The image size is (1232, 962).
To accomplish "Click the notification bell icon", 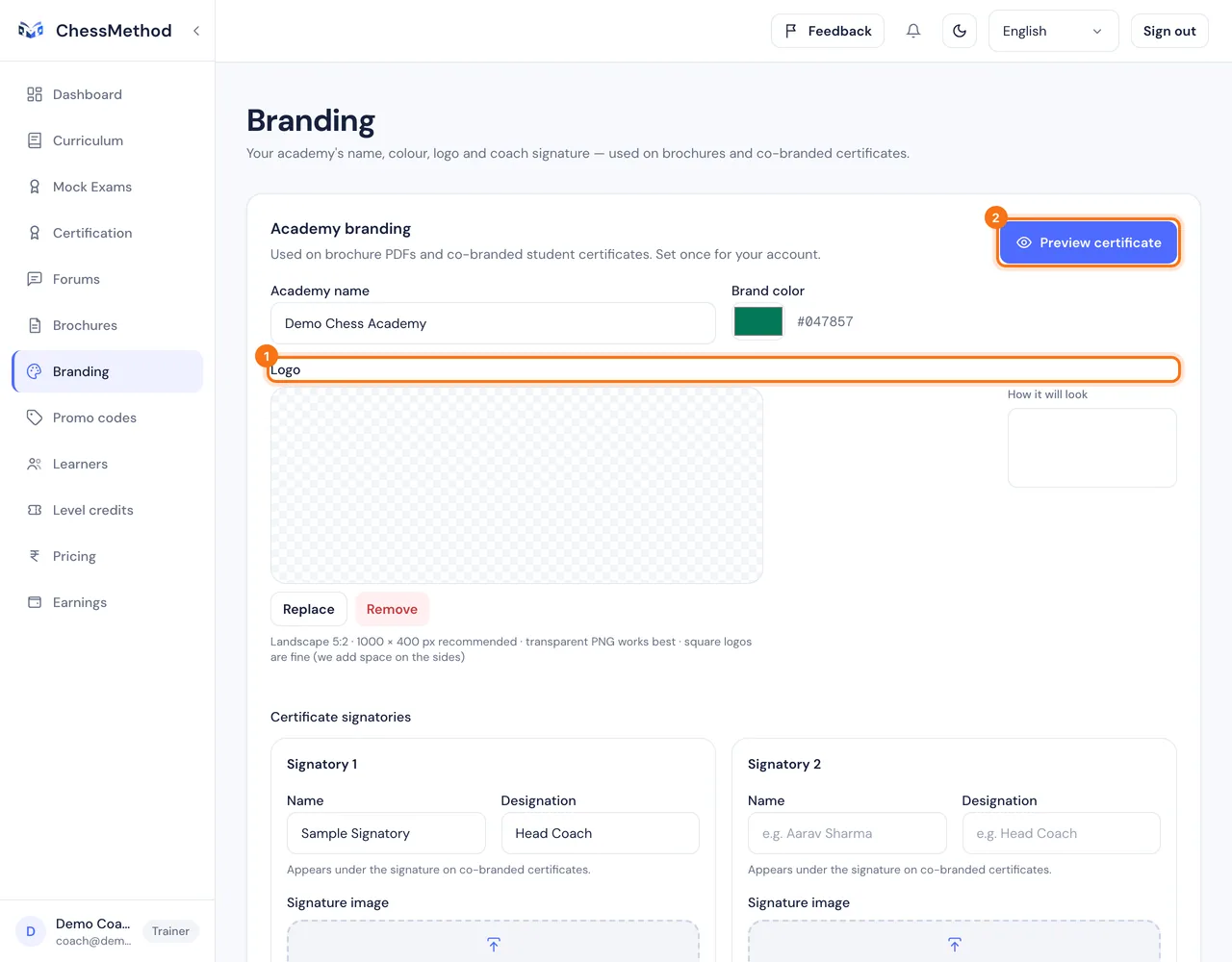I will (913, 31).
